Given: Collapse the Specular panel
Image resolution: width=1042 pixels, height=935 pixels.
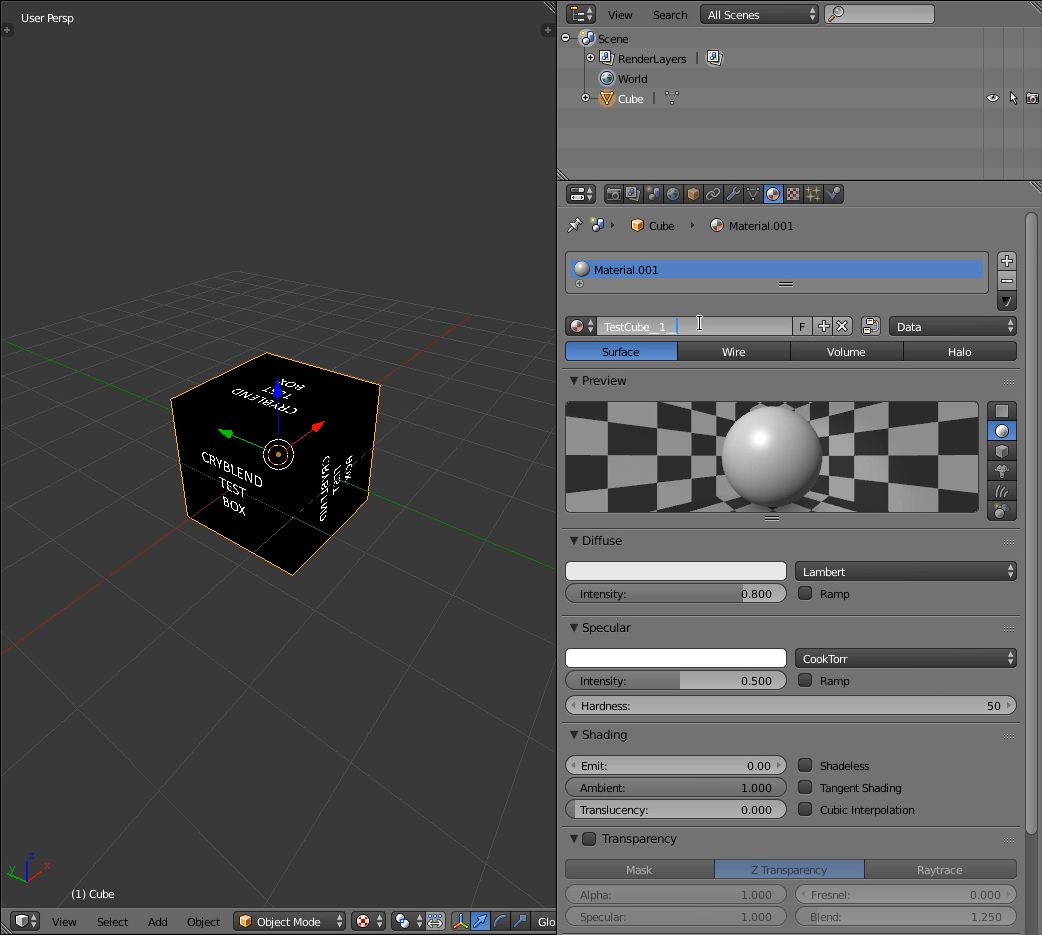Looking at the screenshot, I should click(x=573, y=628).
